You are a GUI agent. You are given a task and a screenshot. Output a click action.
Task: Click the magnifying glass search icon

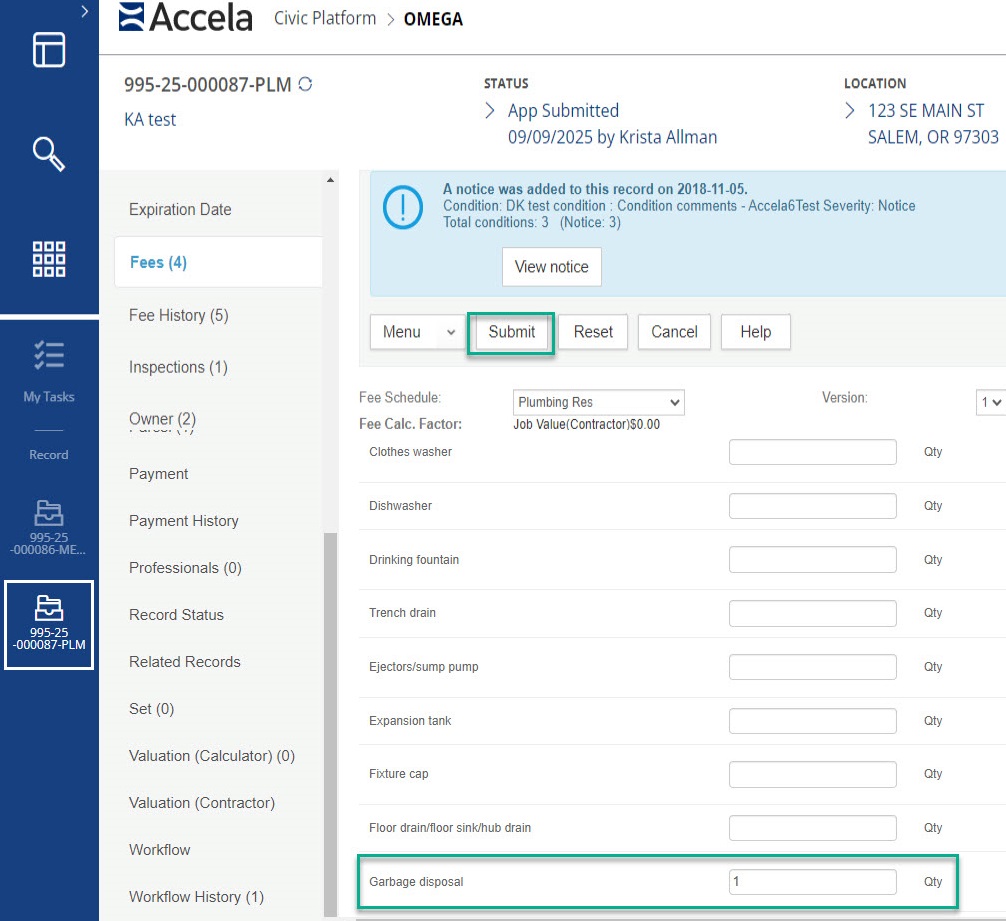click(48, 154)
